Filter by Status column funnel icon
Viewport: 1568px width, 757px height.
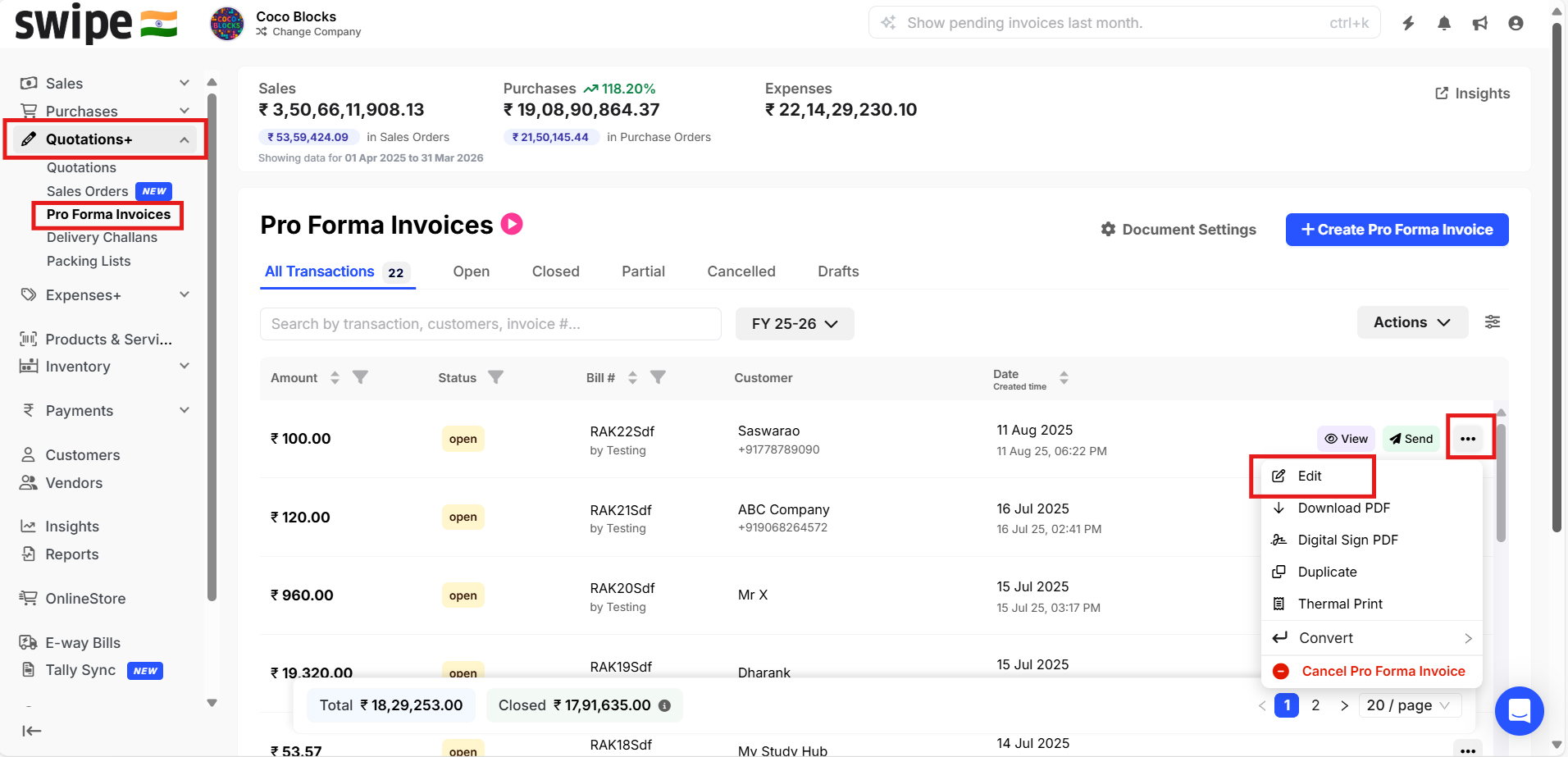(495, 377)
